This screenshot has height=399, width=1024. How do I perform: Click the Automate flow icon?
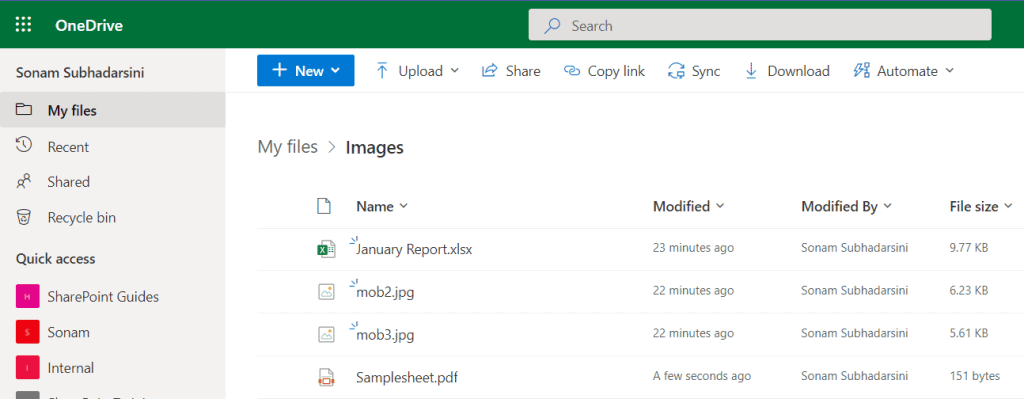point(861,71)
